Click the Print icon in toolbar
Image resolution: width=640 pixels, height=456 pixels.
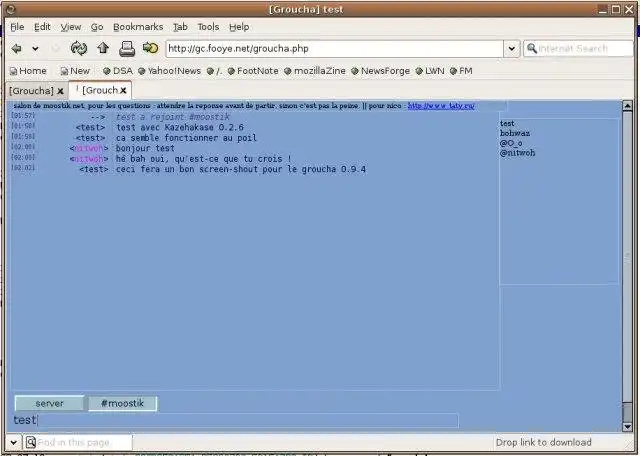(127, 49)
